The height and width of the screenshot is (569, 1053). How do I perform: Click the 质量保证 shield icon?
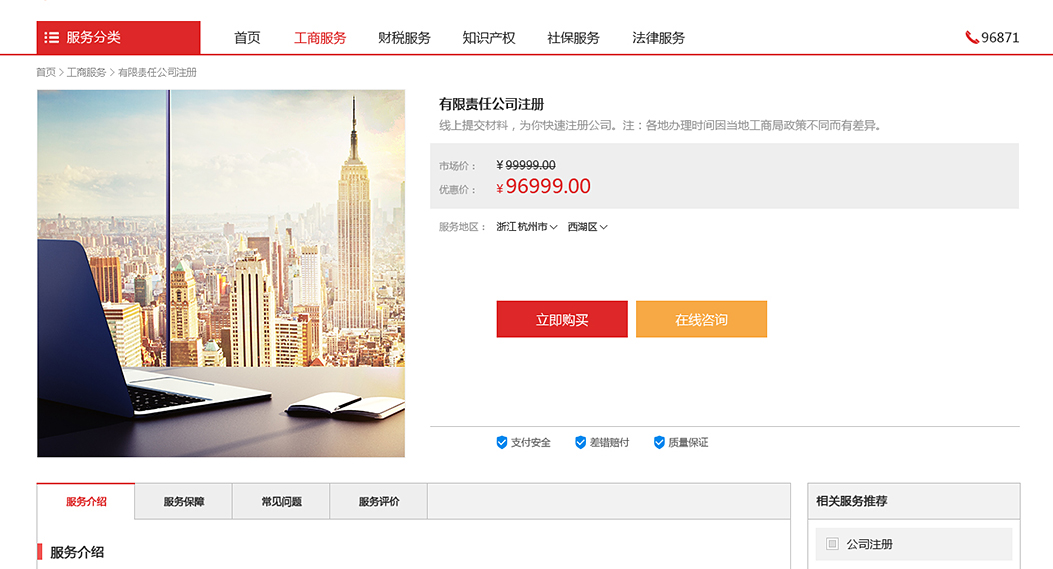tap(659, 442)
